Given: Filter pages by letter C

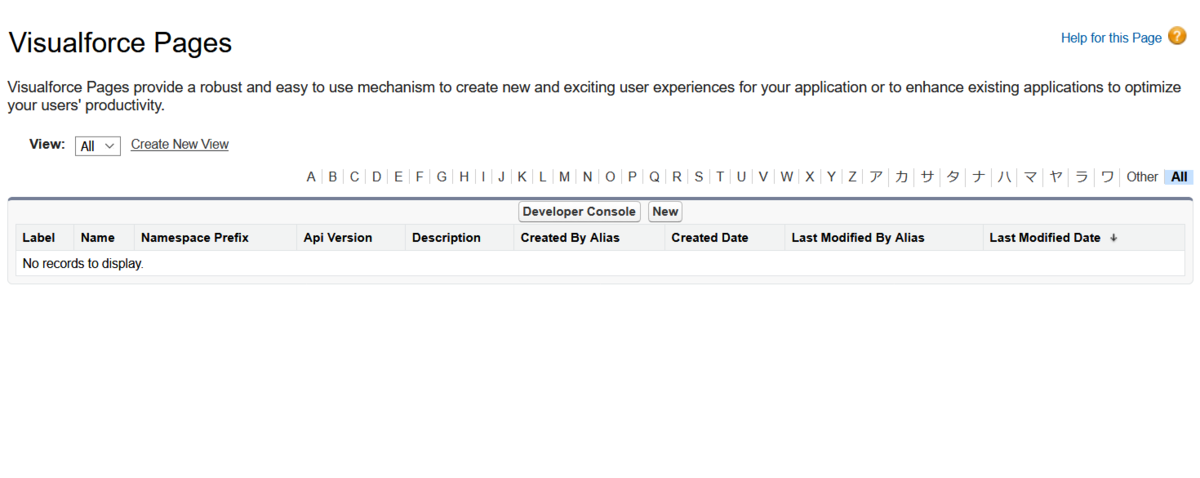Looking at the screenshot, I should click(x=354, y=177).
